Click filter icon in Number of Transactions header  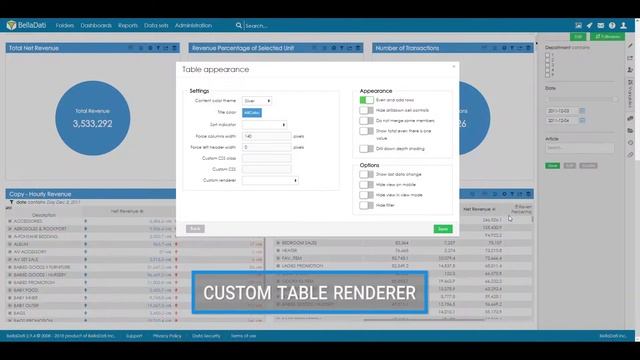click(x=512, y=48)
